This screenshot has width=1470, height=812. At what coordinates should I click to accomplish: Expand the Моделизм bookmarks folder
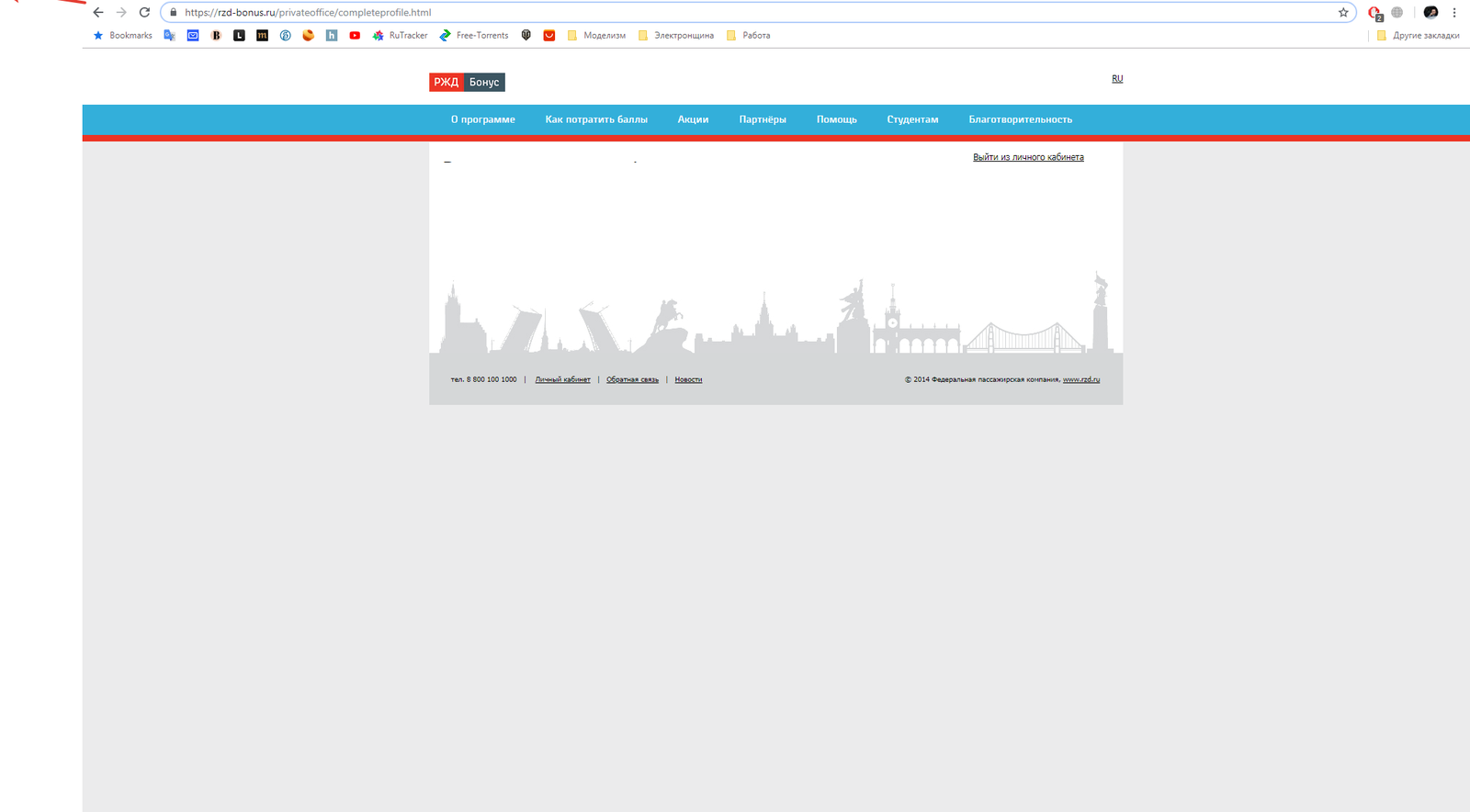pyautogui.click(x=596, y=36)
